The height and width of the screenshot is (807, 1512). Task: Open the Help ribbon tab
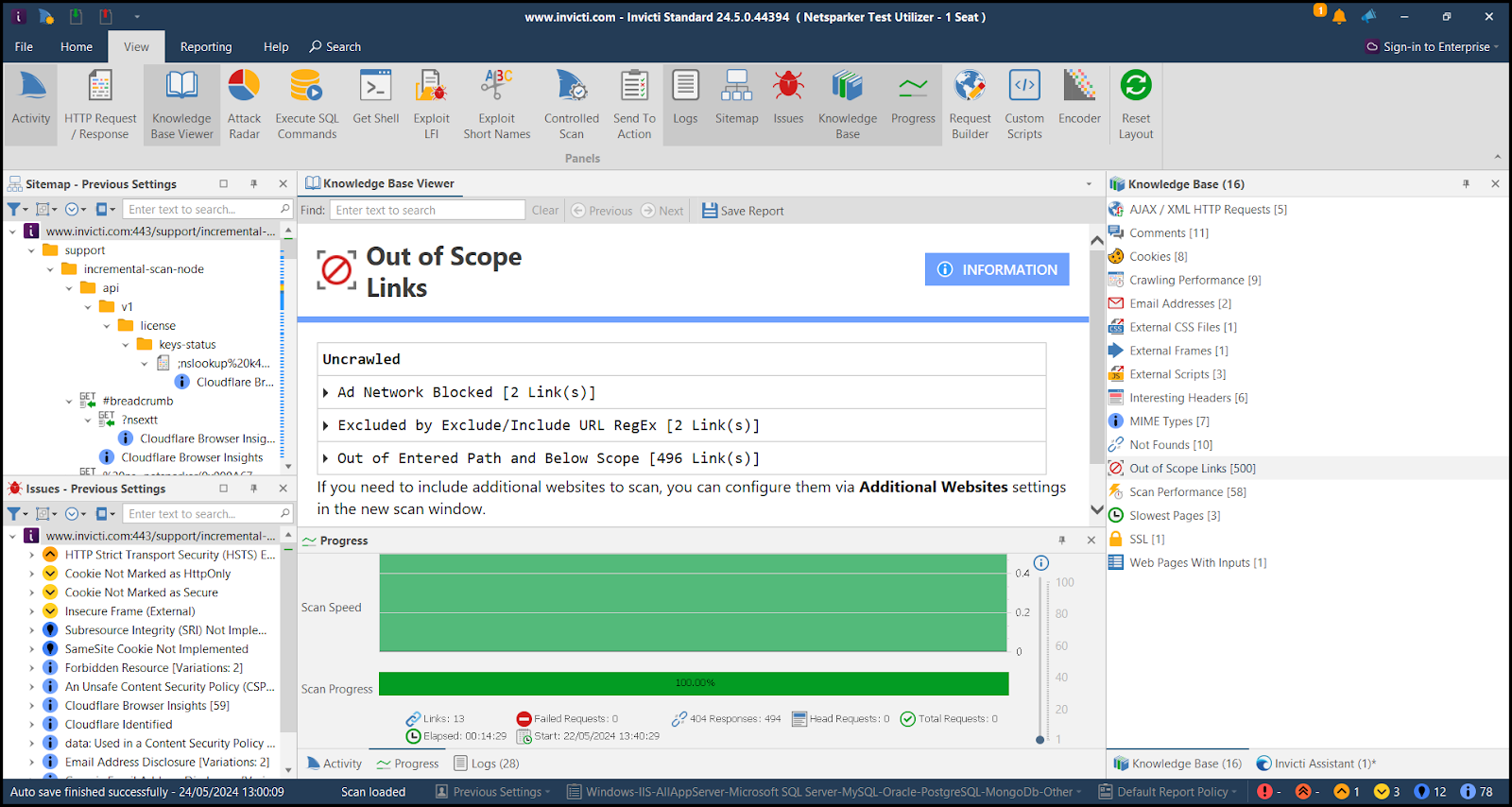tap(276, 46)
